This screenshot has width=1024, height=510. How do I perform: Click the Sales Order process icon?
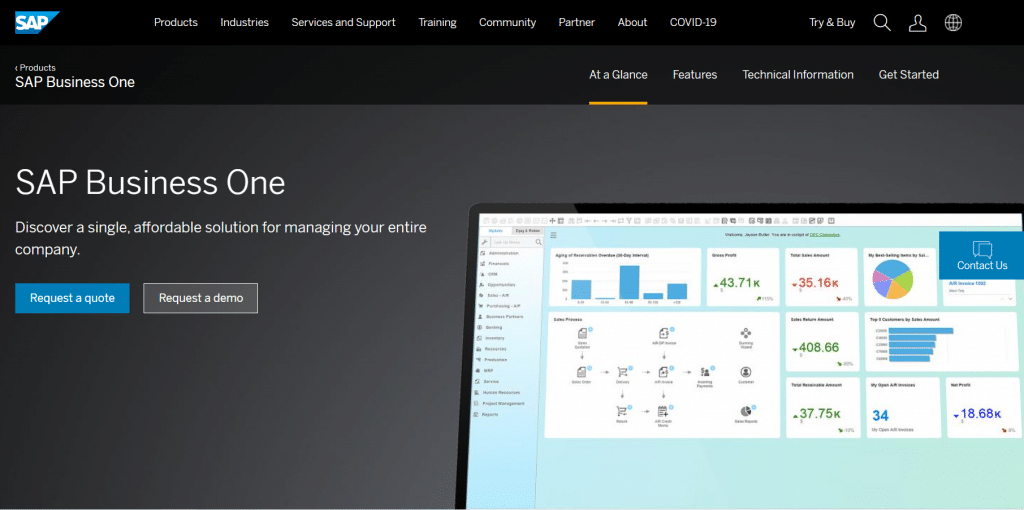click(582, 372)
